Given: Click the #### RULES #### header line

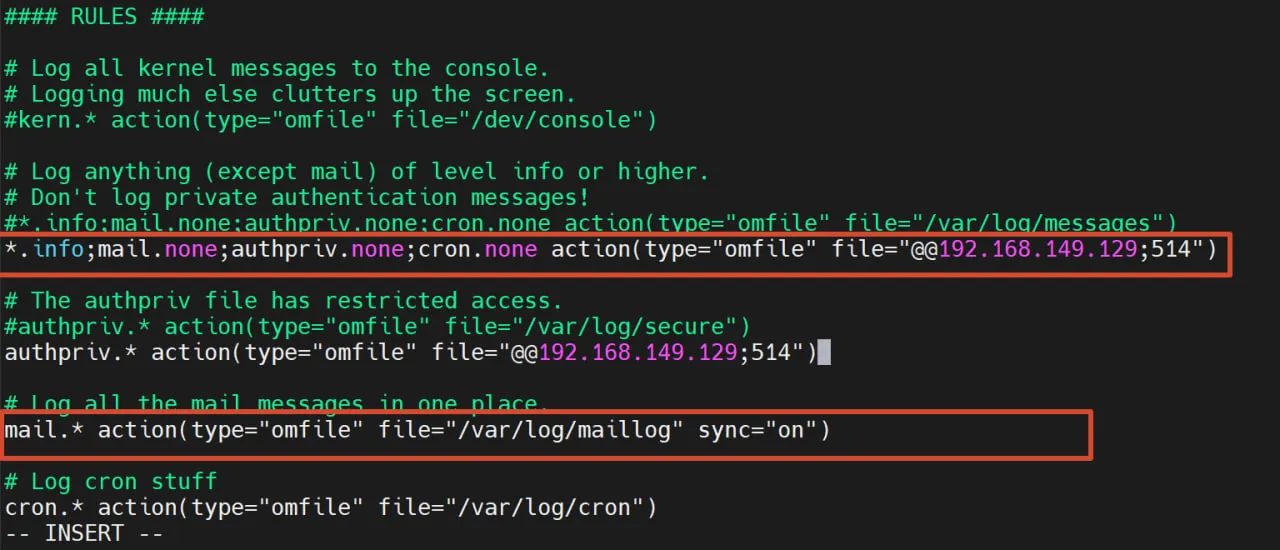Looking at the screenshot, I should click(104, 16).
